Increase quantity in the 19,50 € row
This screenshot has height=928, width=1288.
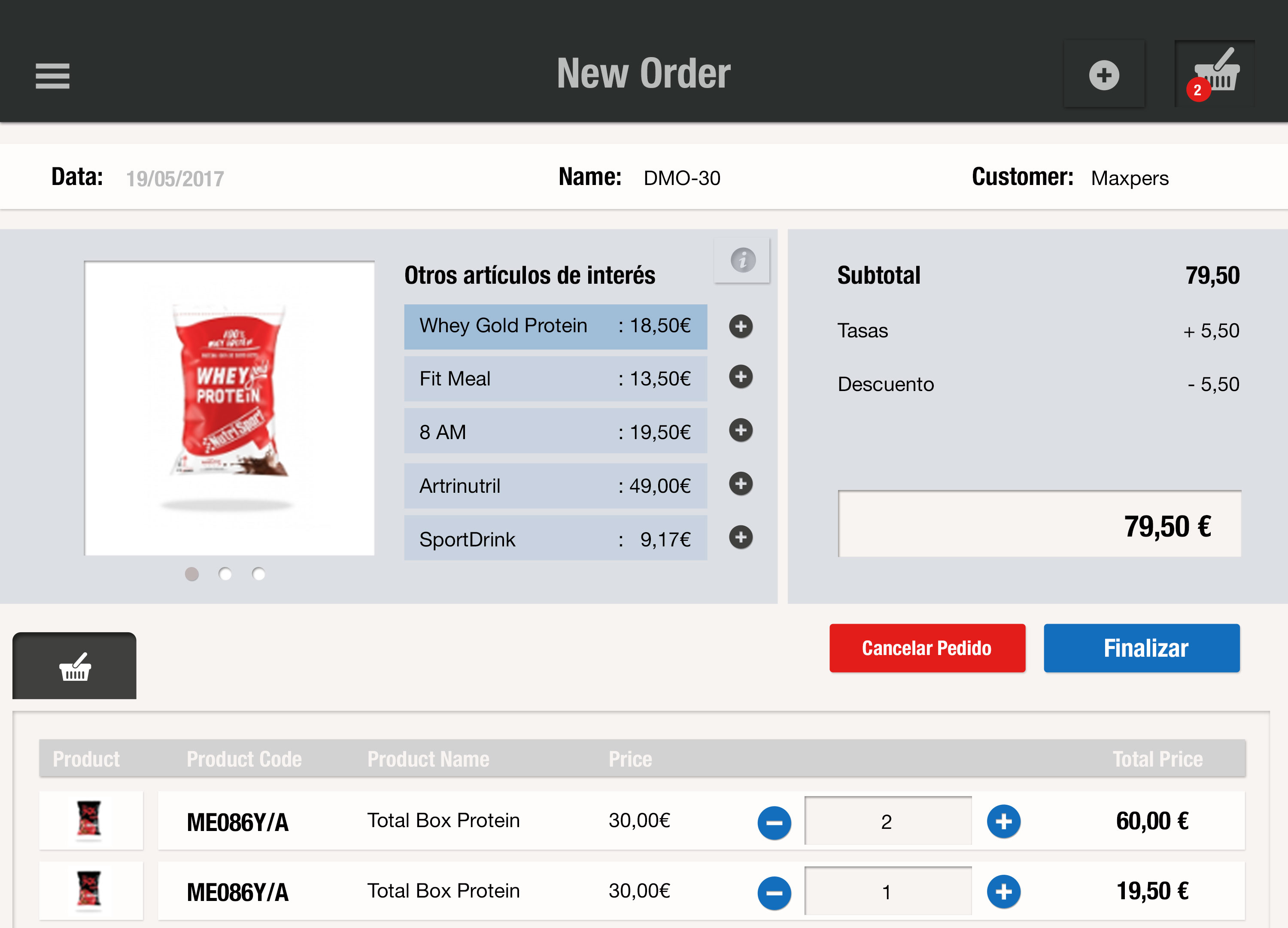pyautogui.click(x=1003, y=891)
